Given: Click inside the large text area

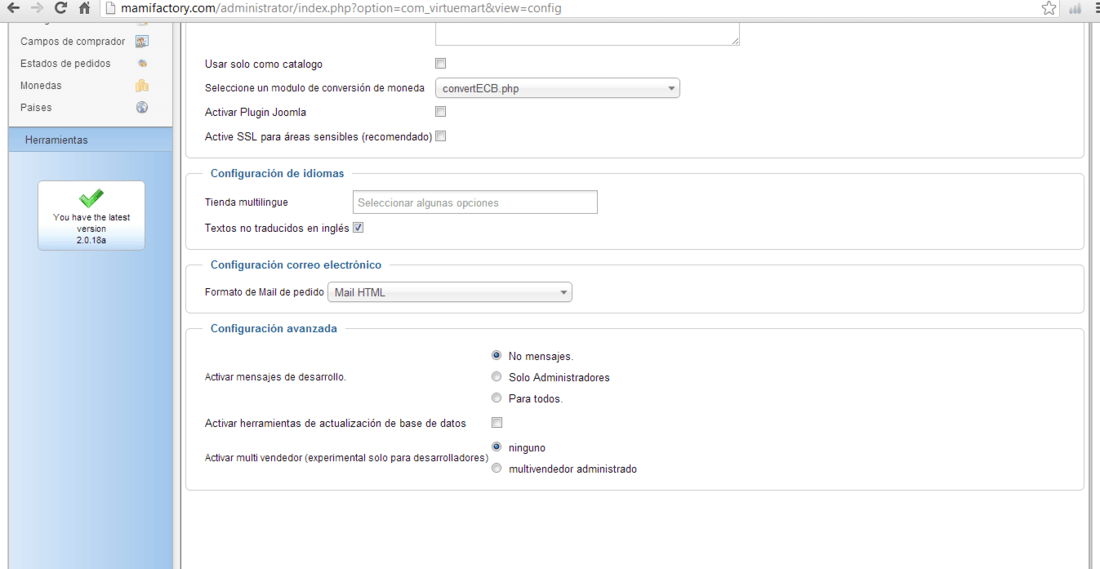Looking at the screenshot, I should [588, 33].
